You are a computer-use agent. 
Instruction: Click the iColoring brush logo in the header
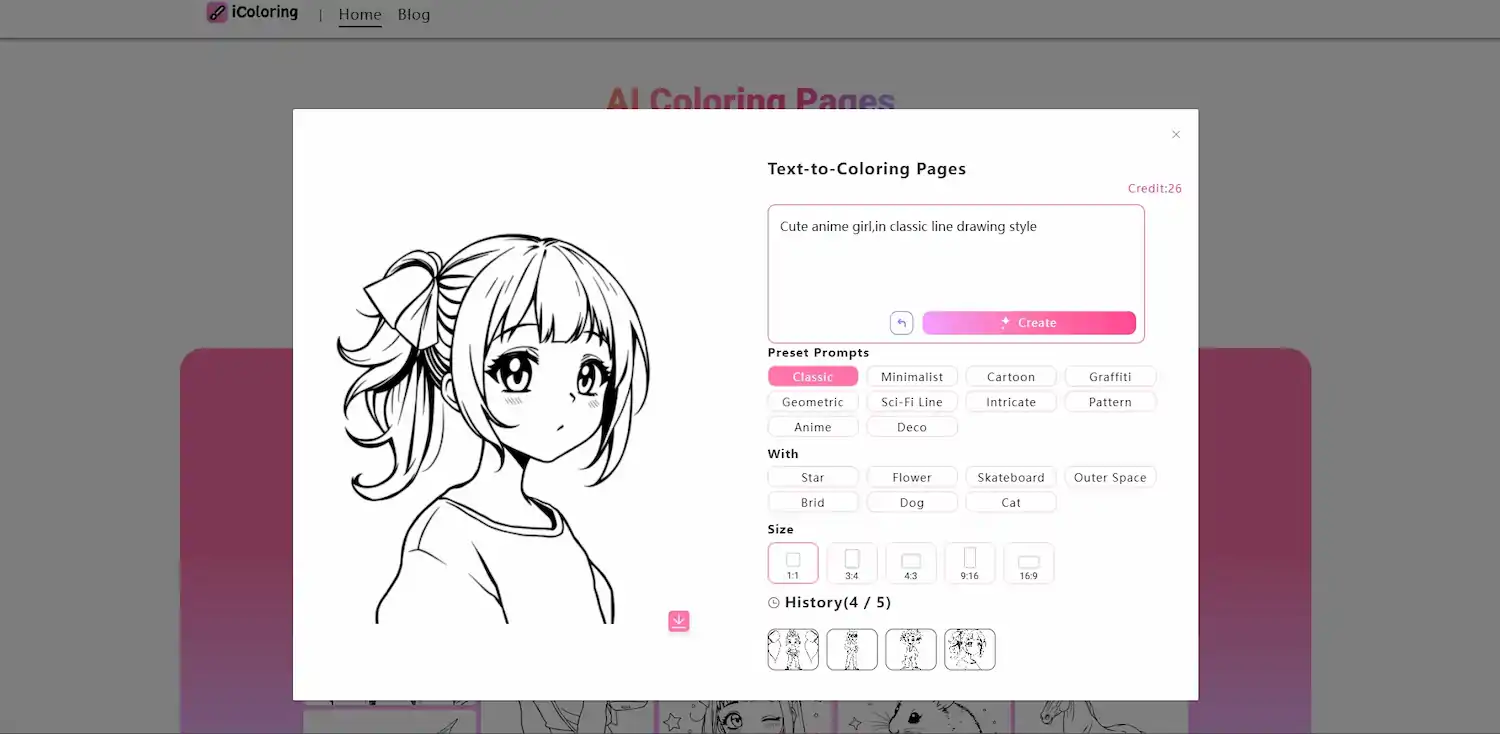point(216,12)
